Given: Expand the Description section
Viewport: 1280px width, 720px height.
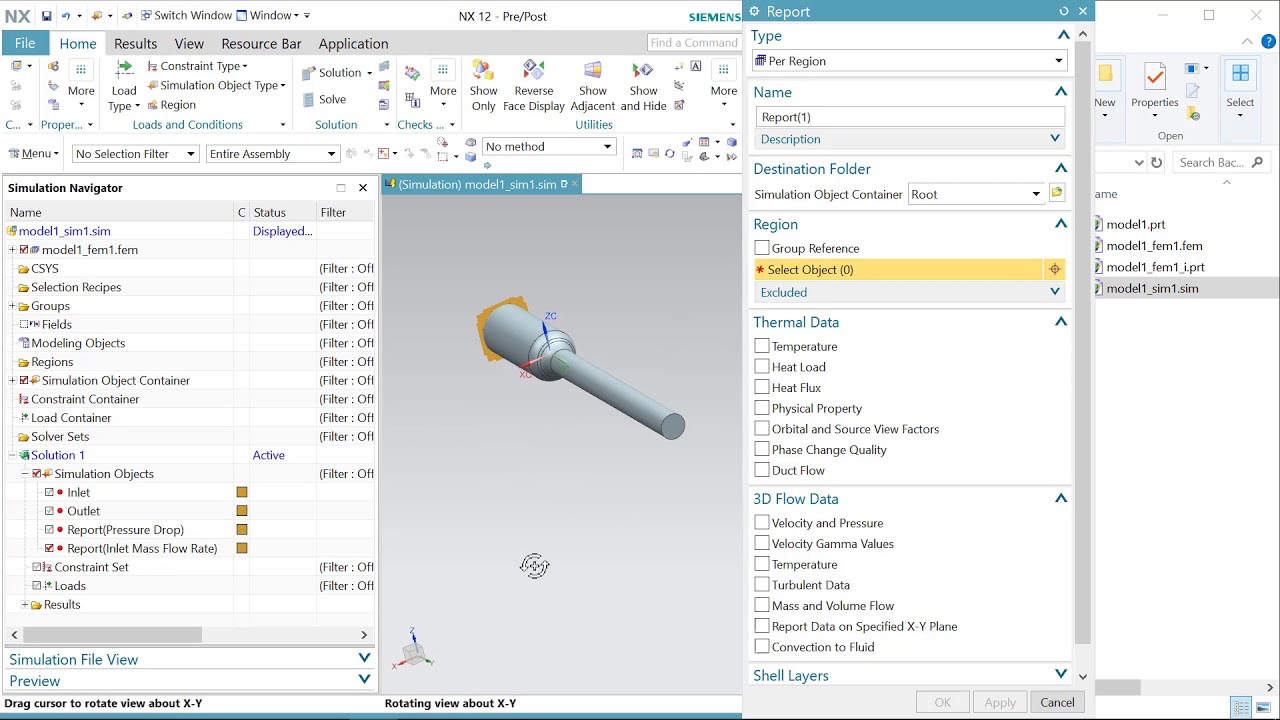Looking at the screenshot, I should (909, 139).
